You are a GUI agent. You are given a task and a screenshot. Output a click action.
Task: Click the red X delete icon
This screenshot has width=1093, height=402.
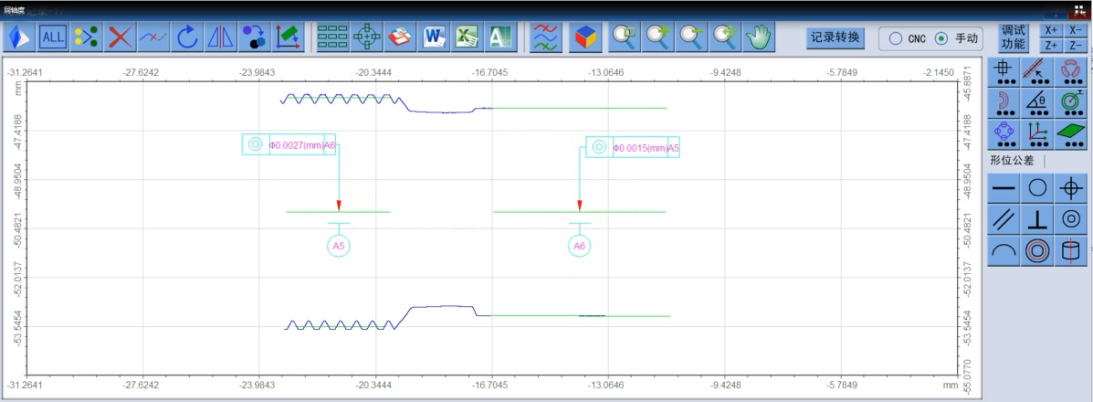coord(120,38)
